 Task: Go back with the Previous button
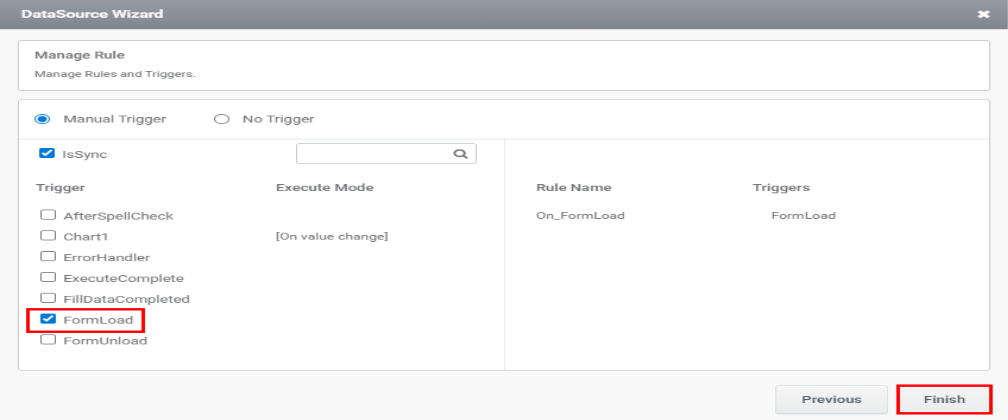[x=831, y=399]
